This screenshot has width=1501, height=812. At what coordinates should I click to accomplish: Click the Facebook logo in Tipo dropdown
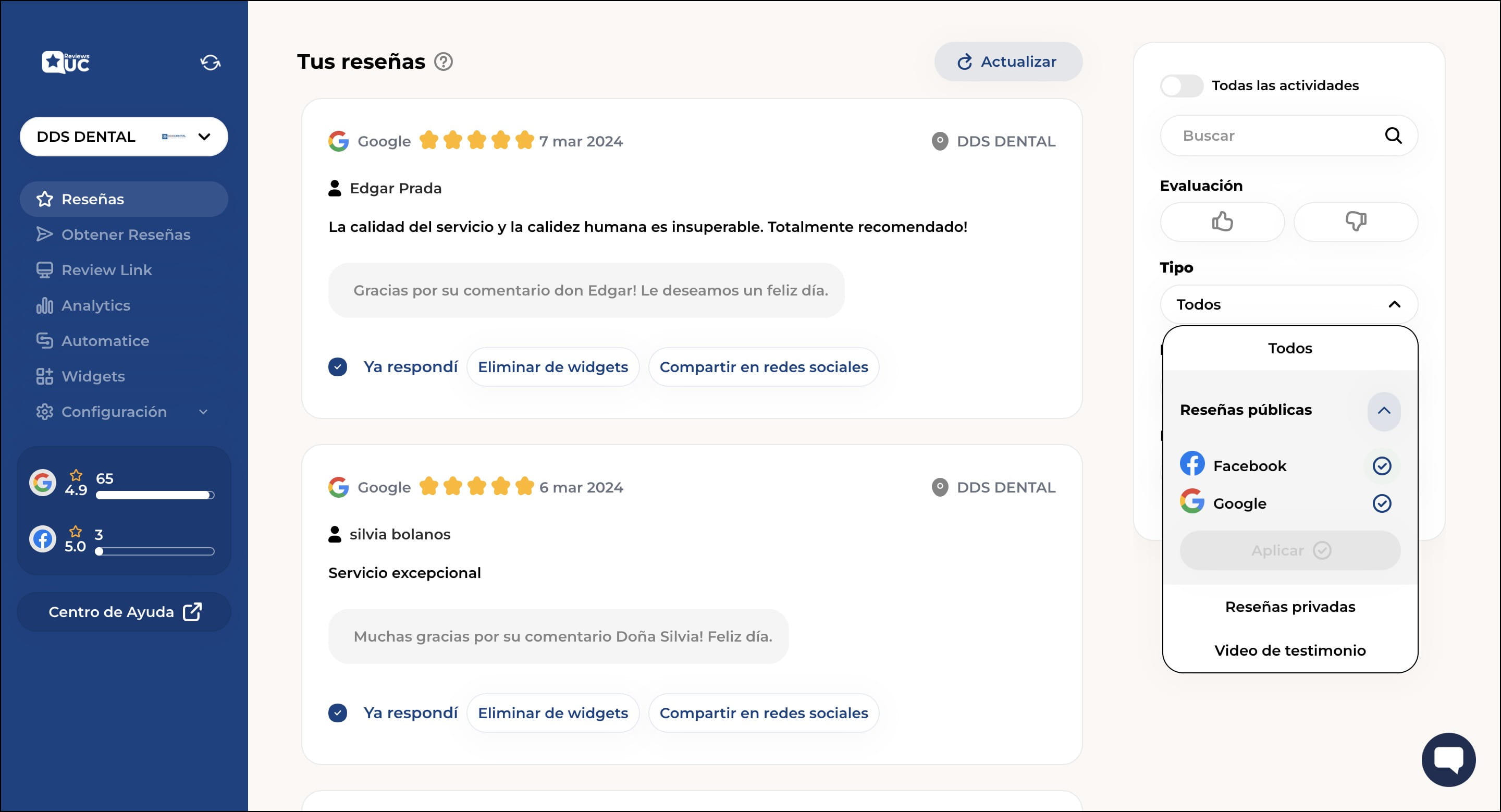(x=1192, y=464)
